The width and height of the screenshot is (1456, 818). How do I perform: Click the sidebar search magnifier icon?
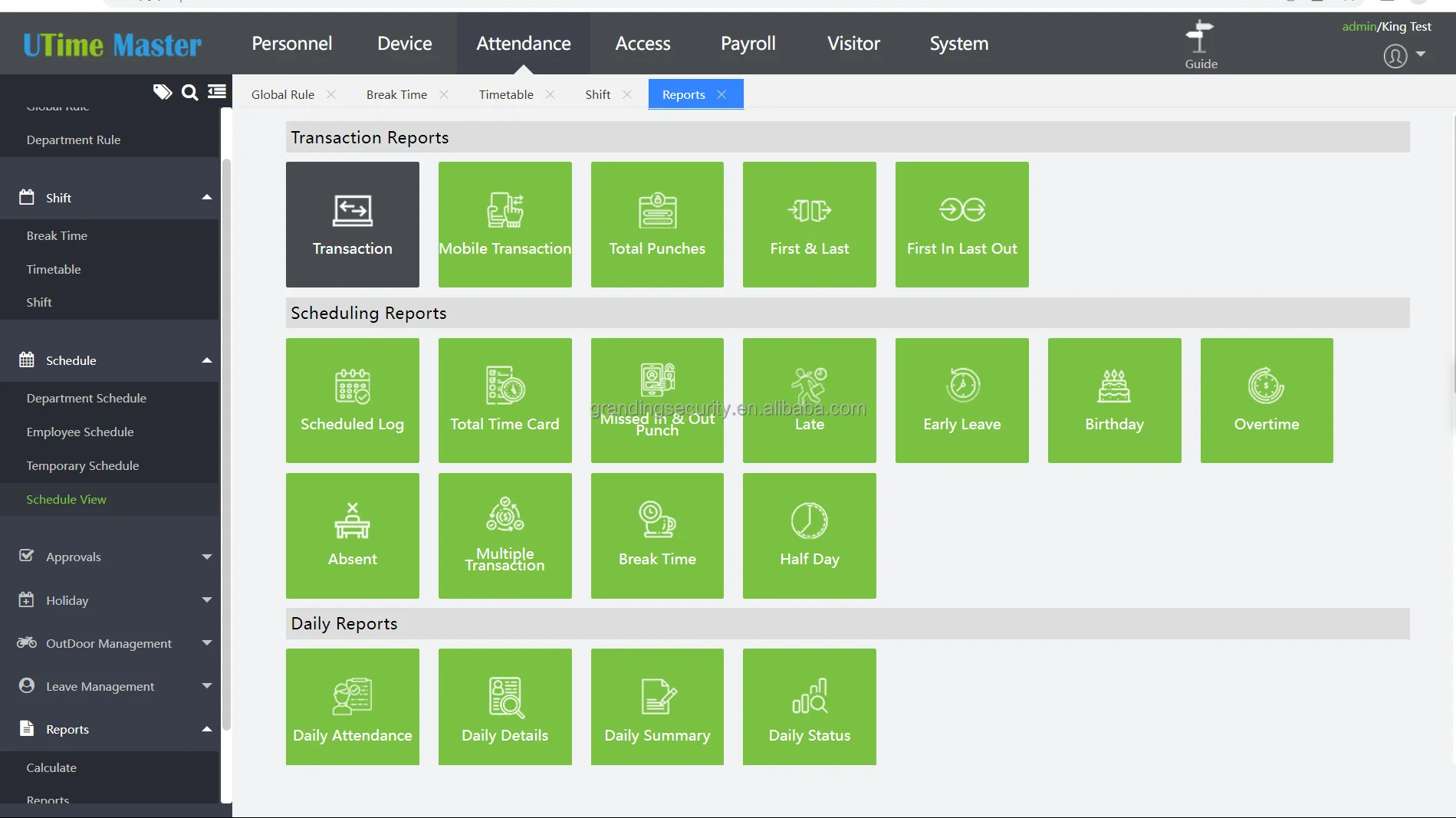click(x=189, y=93)
